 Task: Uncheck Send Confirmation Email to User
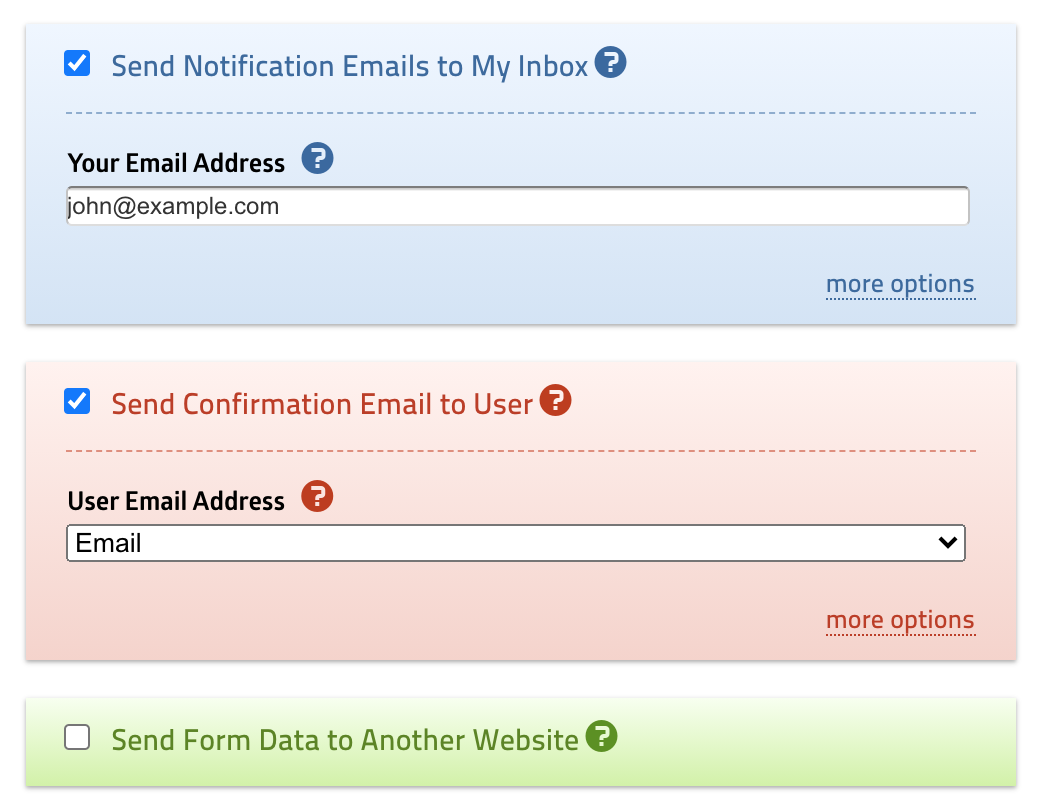[x=77, y=402]
